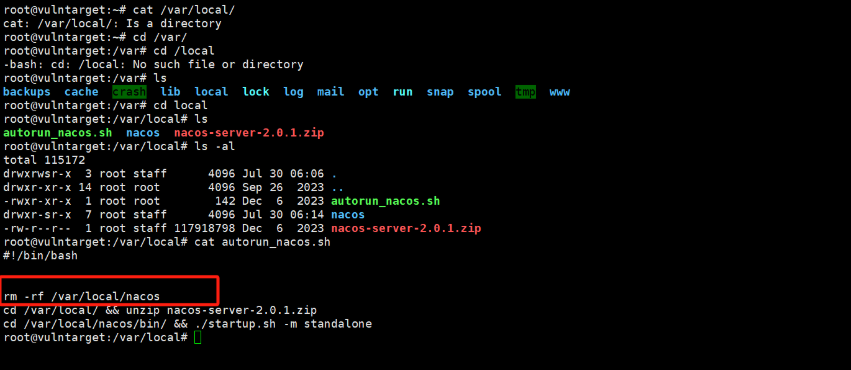Click 'backups' directory in ls listing
This screenshot has width=851, height=370.
coord(27,92)
